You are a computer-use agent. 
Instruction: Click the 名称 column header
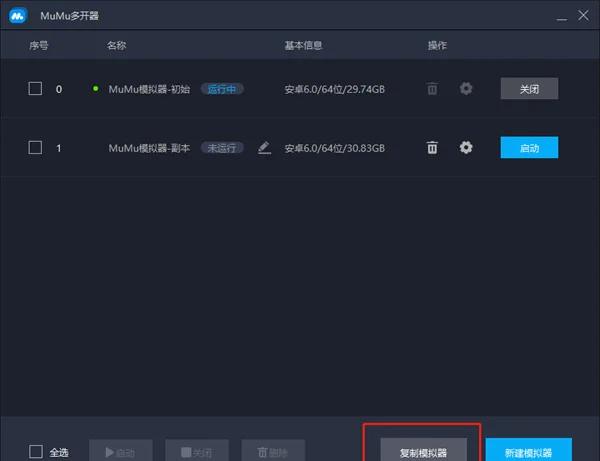pyautogui.click(x=116, y=46)
